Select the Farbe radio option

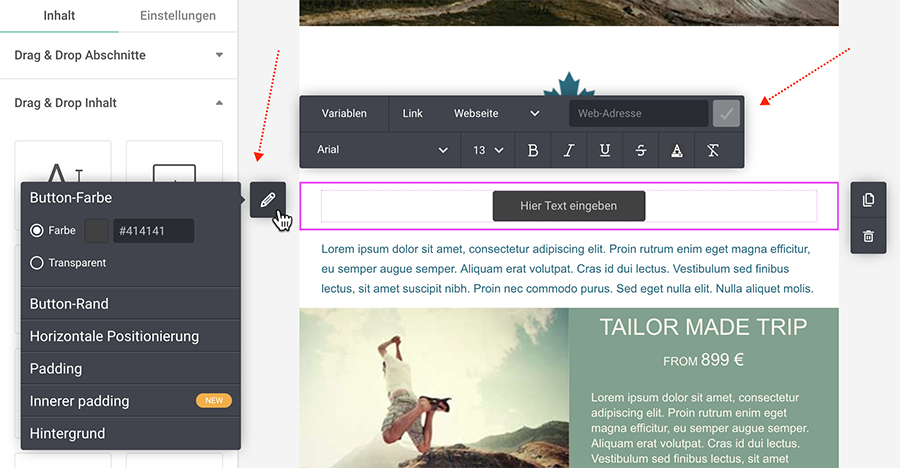(37, 231)
